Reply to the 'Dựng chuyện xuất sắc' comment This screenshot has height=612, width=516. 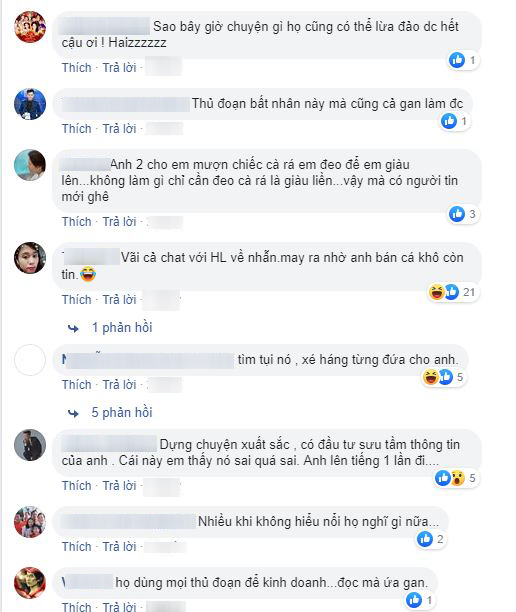point(119,486)
